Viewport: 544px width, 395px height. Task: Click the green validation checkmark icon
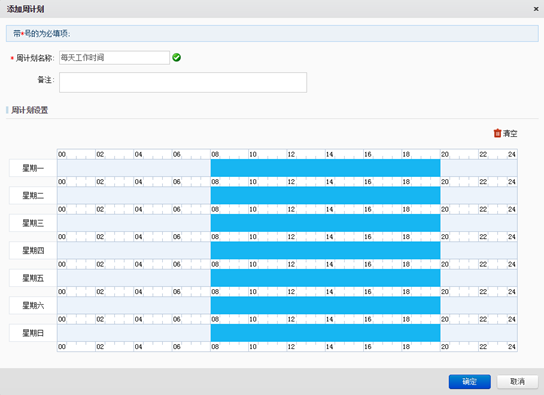coord(177,58)
